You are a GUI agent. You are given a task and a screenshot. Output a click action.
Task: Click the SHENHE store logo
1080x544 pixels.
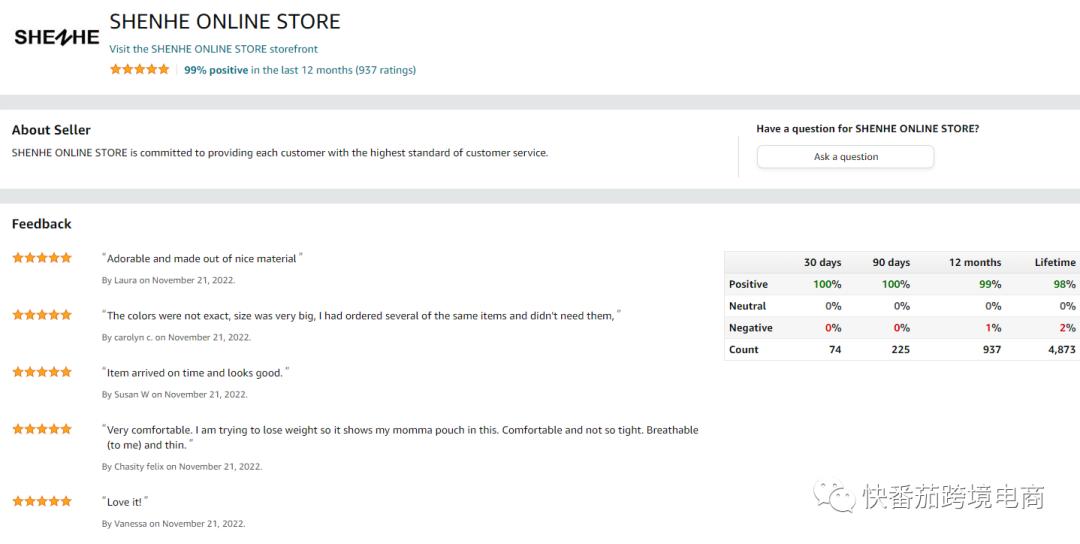tap(56, 37)
